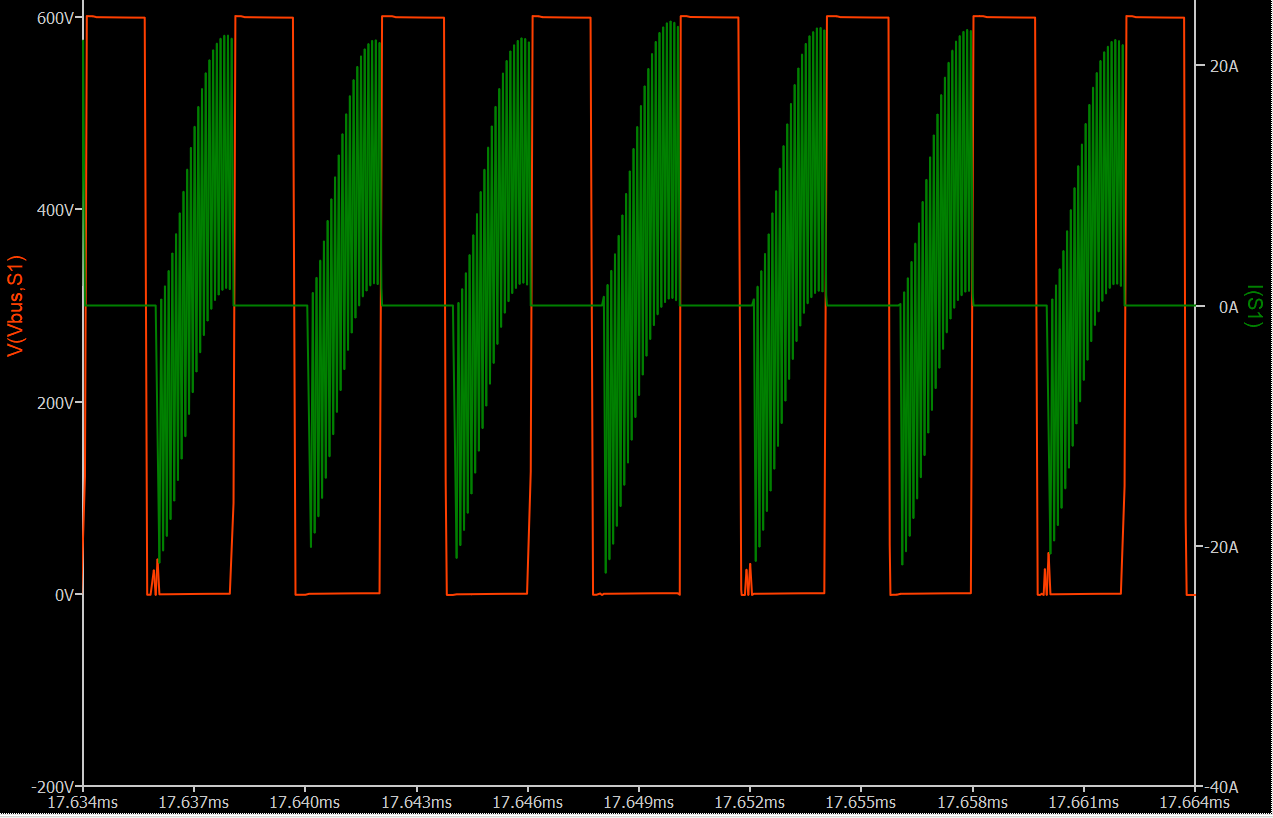1273x818 pixels.
Task: Select the 17.649ms time axis tick
Action: pos(639,803)
